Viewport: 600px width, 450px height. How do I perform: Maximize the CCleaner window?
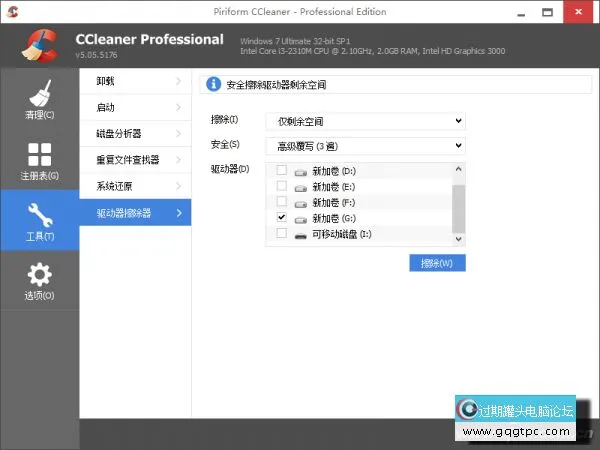click(548, 13)
